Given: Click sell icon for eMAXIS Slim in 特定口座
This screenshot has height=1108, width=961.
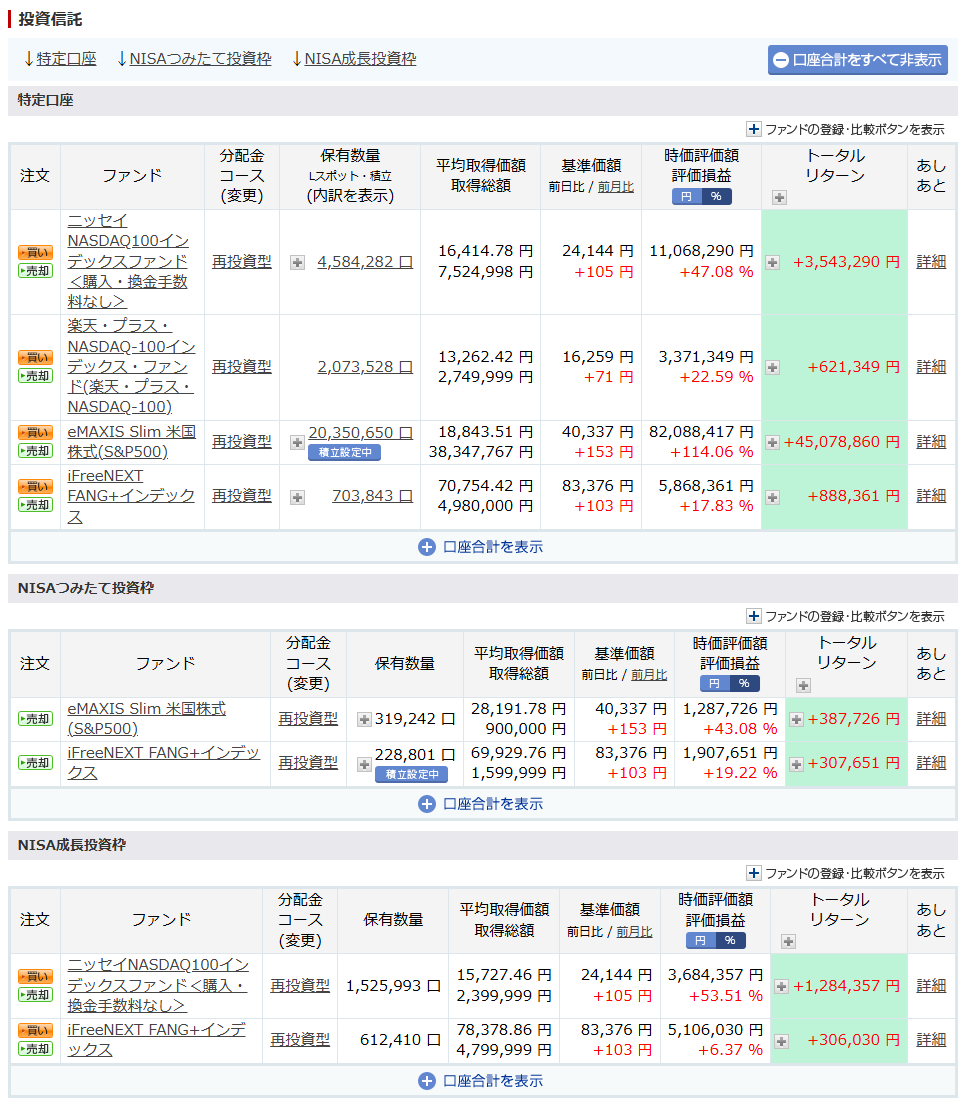Looking at the screenshot, I should [35, 451].
